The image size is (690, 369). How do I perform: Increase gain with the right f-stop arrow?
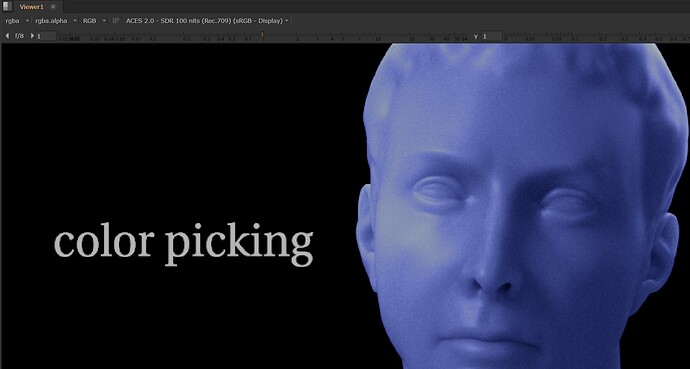[x=32, y=36]
